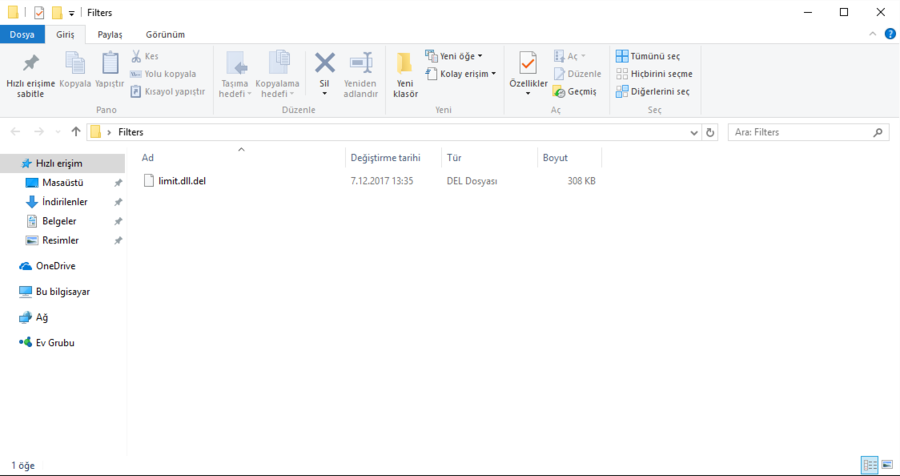Open Help via question mark icon
Viewport: 900px width, 476px height.
click(x=890, y=34)
